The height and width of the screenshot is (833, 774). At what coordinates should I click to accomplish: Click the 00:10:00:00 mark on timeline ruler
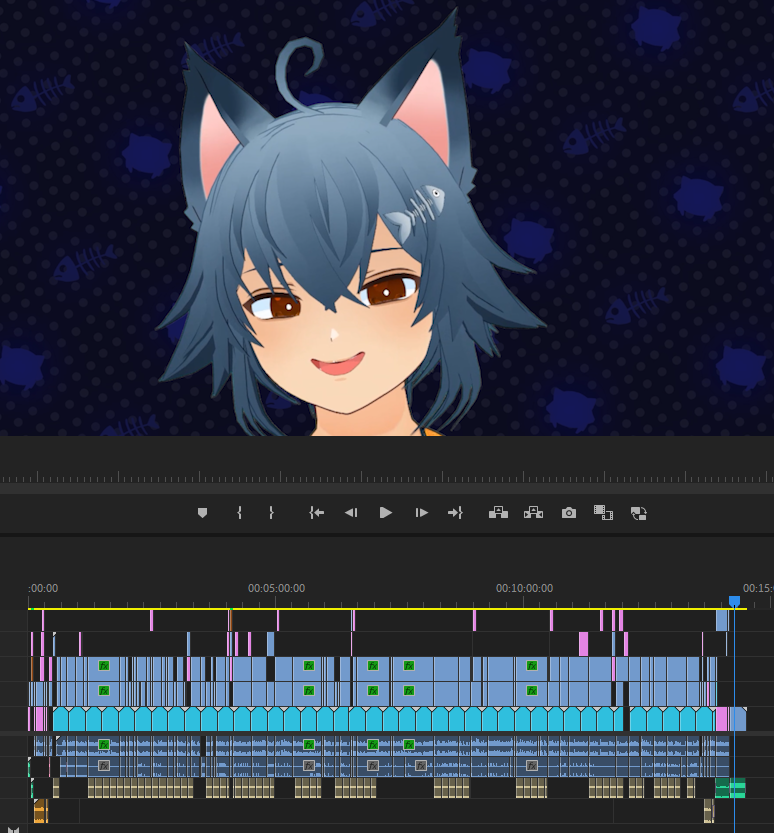(x=524, y=588)
